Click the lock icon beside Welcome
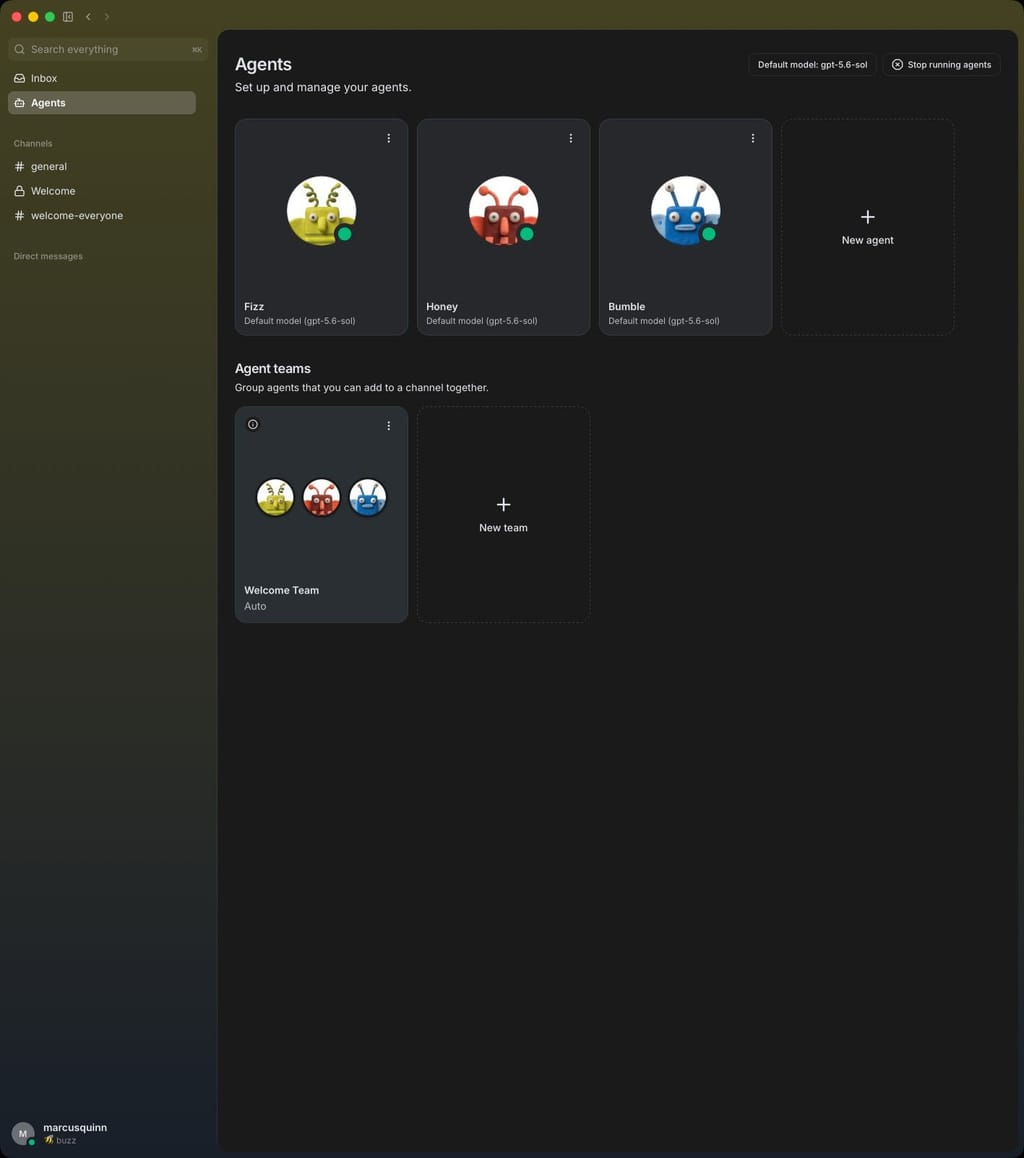This screenshot has width=1024, height=1158. (x=19, y=191)
